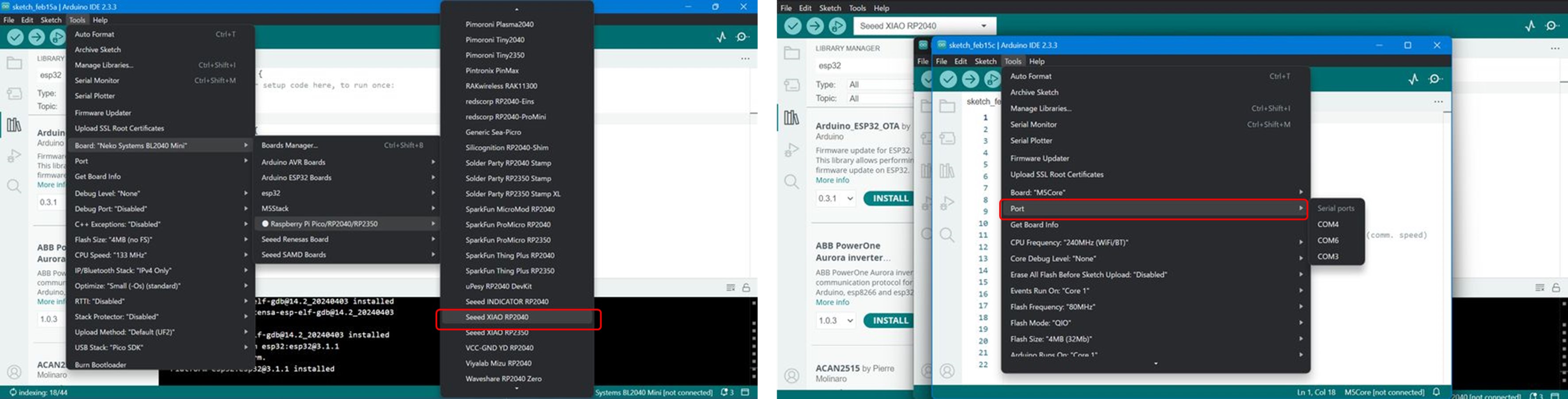Select COM4 serial port
Image resolution: width=1568 pixels, height=399 pixels.
point(1337,225)
